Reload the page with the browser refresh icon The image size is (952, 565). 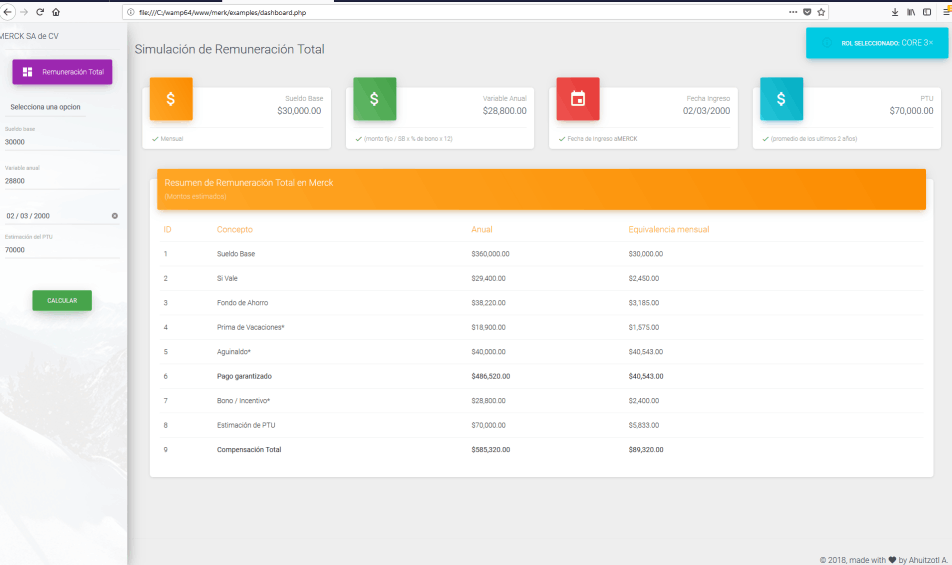[40, 12]
